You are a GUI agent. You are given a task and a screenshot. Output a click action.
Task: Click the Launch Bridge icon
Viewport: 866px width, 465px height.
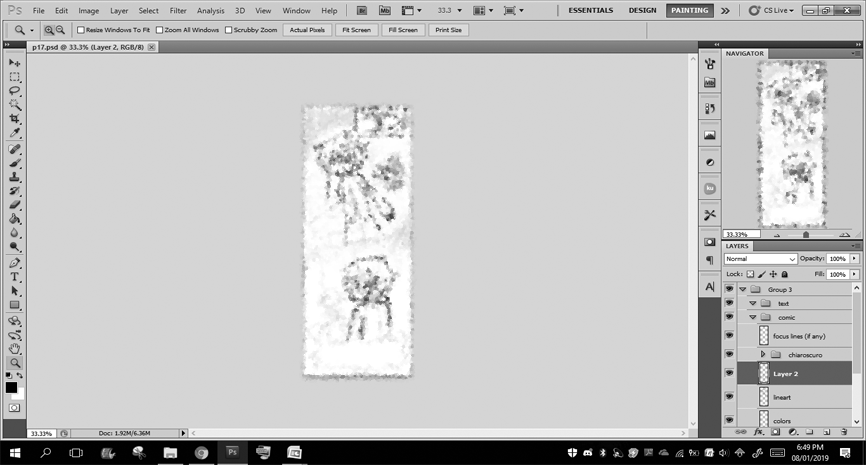(x=360, y=10)
